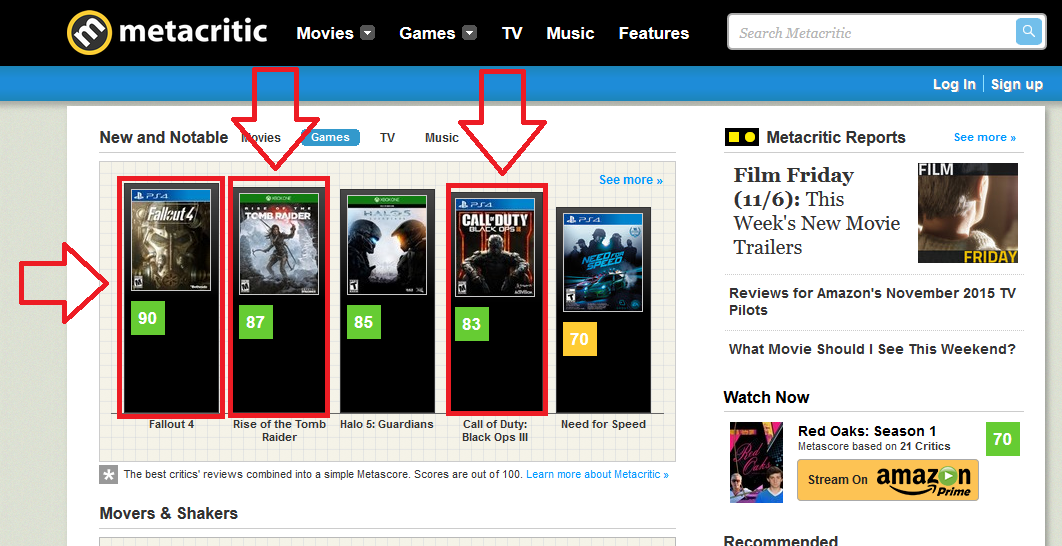
Task: Click the green 87 Metascore badge
Action: pyautogui.click(x=255, y=322)
